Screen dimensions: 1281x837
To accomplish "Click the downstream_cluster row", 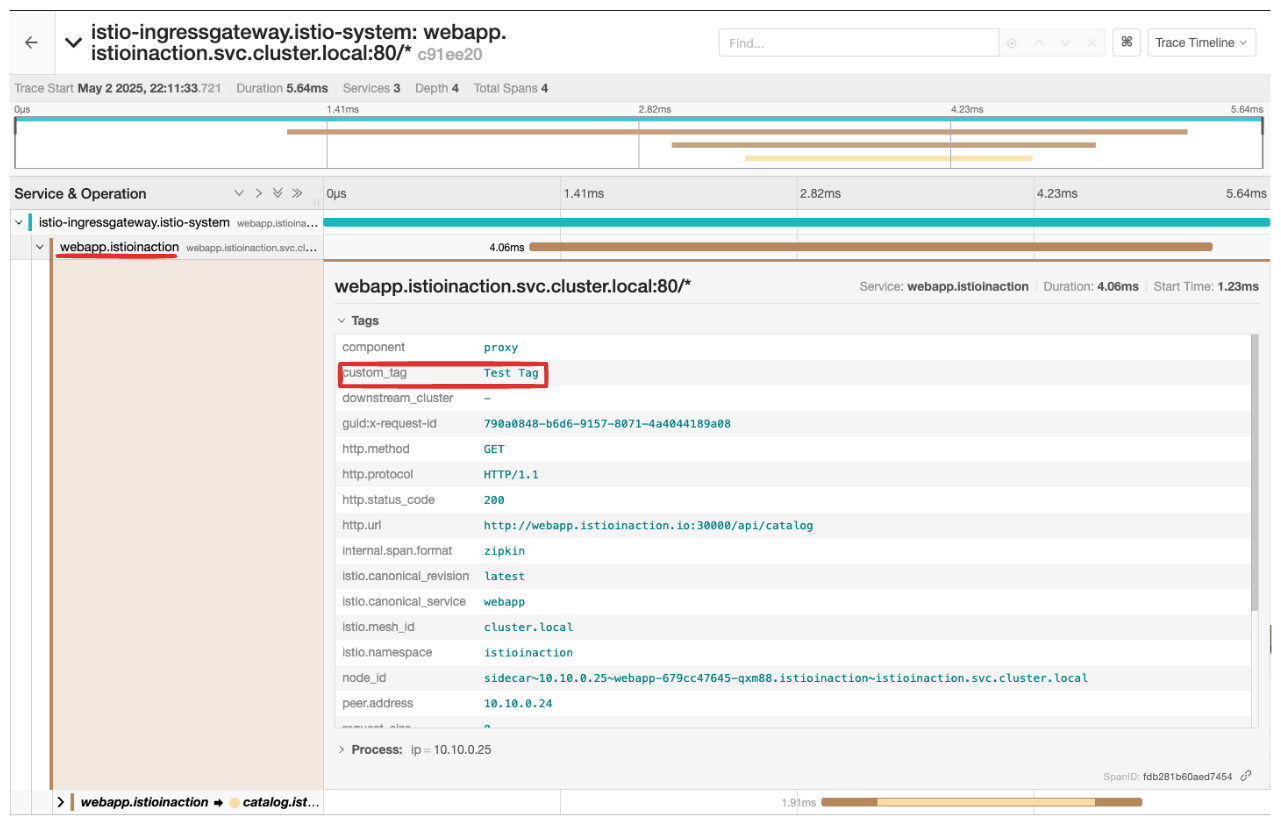I will [x=794, y=398].
